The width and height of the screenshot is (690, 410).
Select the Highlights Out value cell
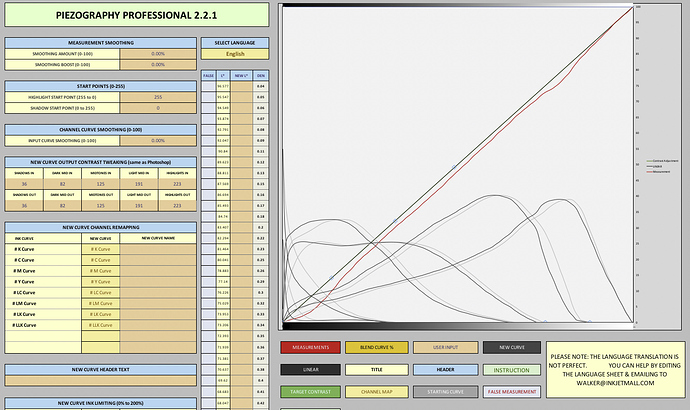[x=177, y=205]
